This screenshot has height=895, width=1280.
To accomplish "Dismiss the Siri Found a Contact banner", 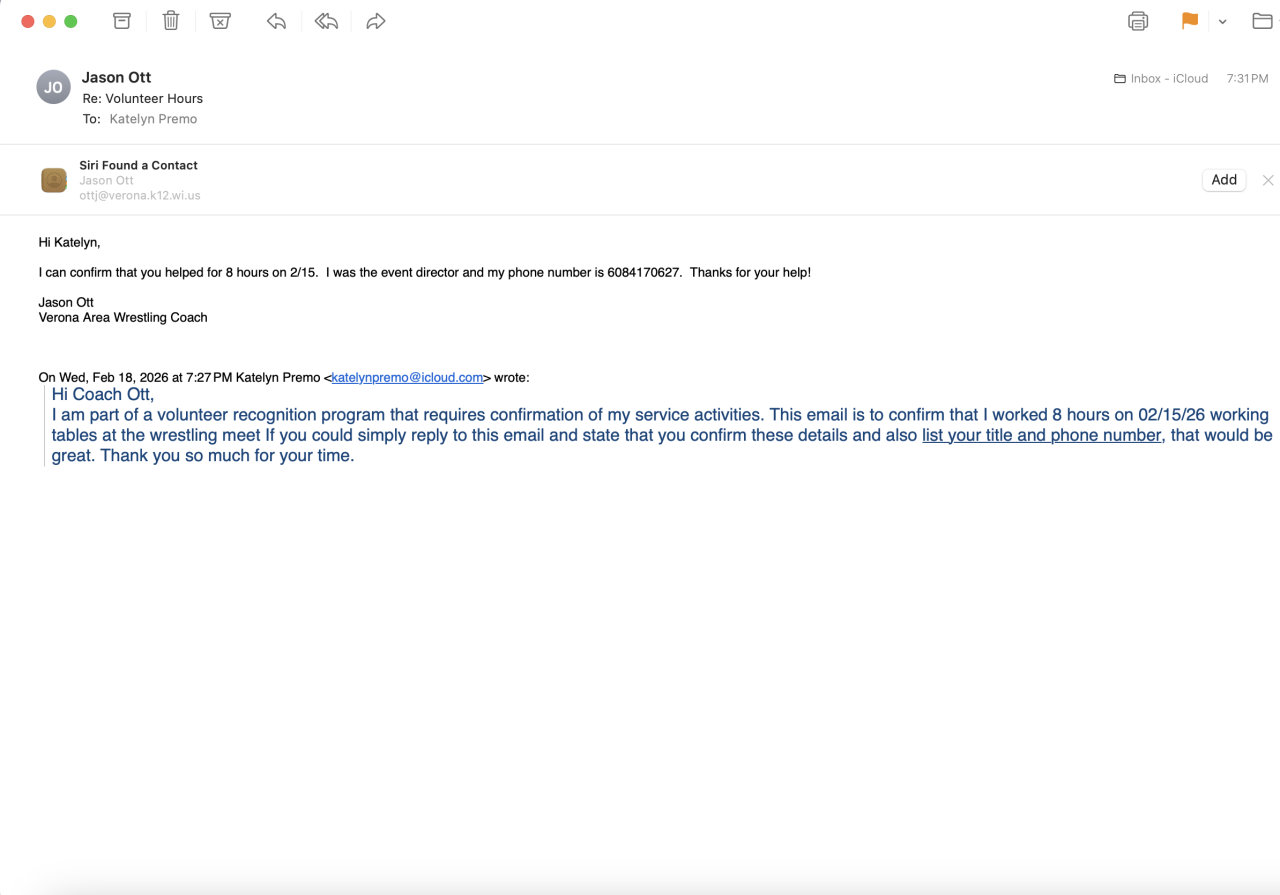I will (x=1268, y=180).
